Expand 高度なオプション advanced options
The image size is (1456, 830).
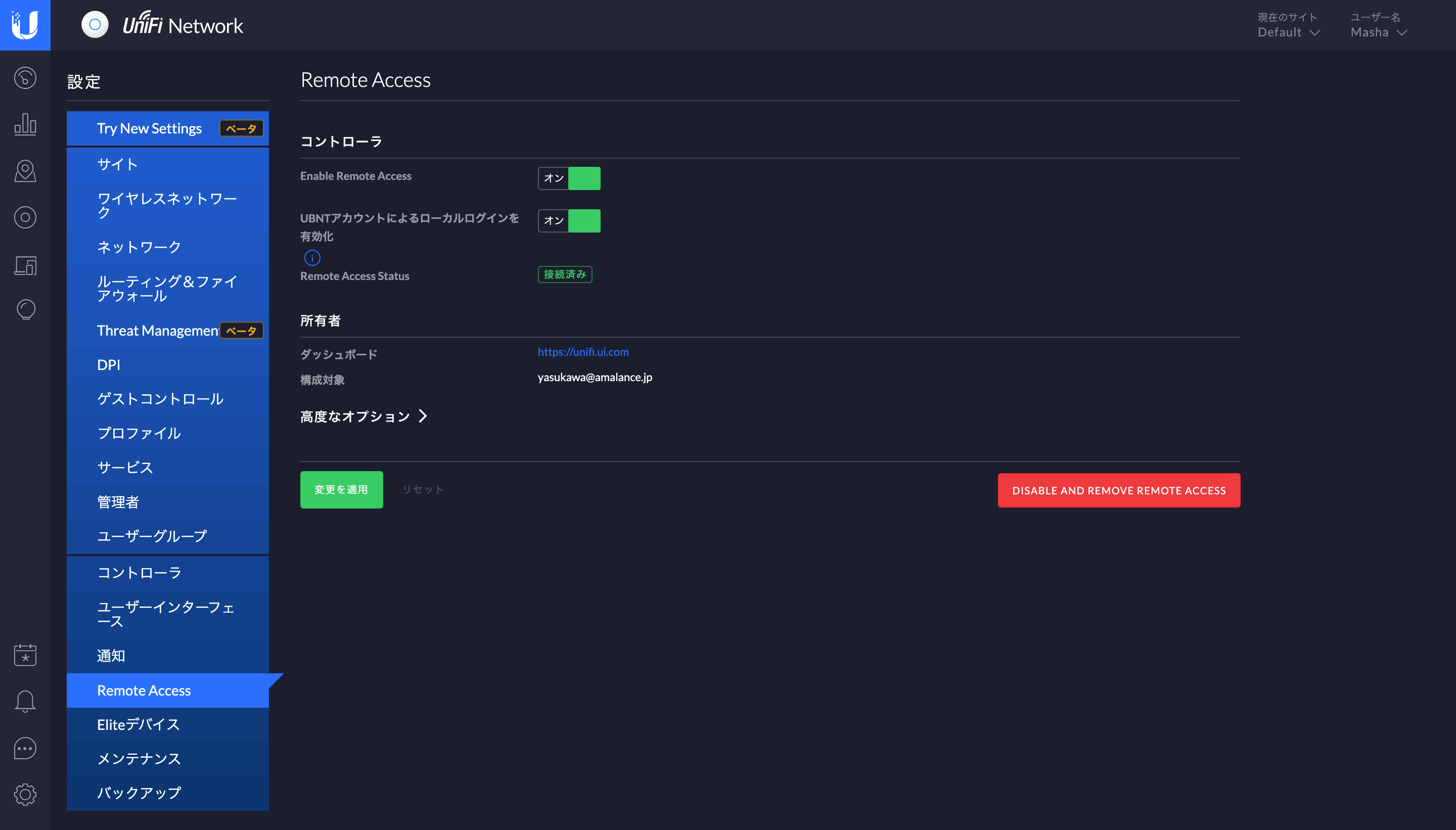[363, 416]
